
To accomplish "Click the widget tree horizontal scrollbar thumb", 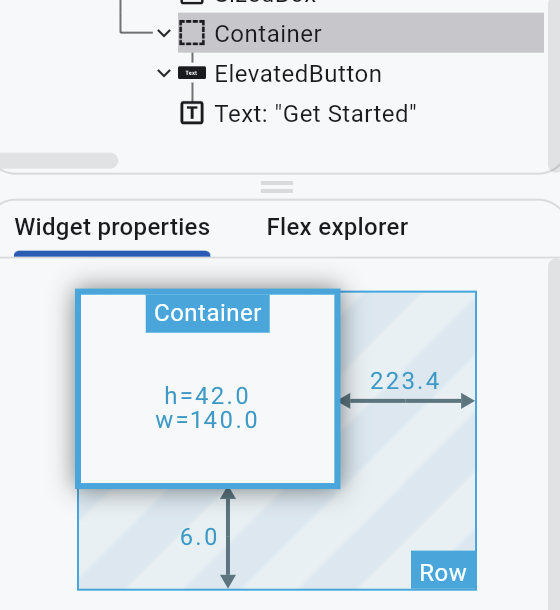I will pos(58,160).
